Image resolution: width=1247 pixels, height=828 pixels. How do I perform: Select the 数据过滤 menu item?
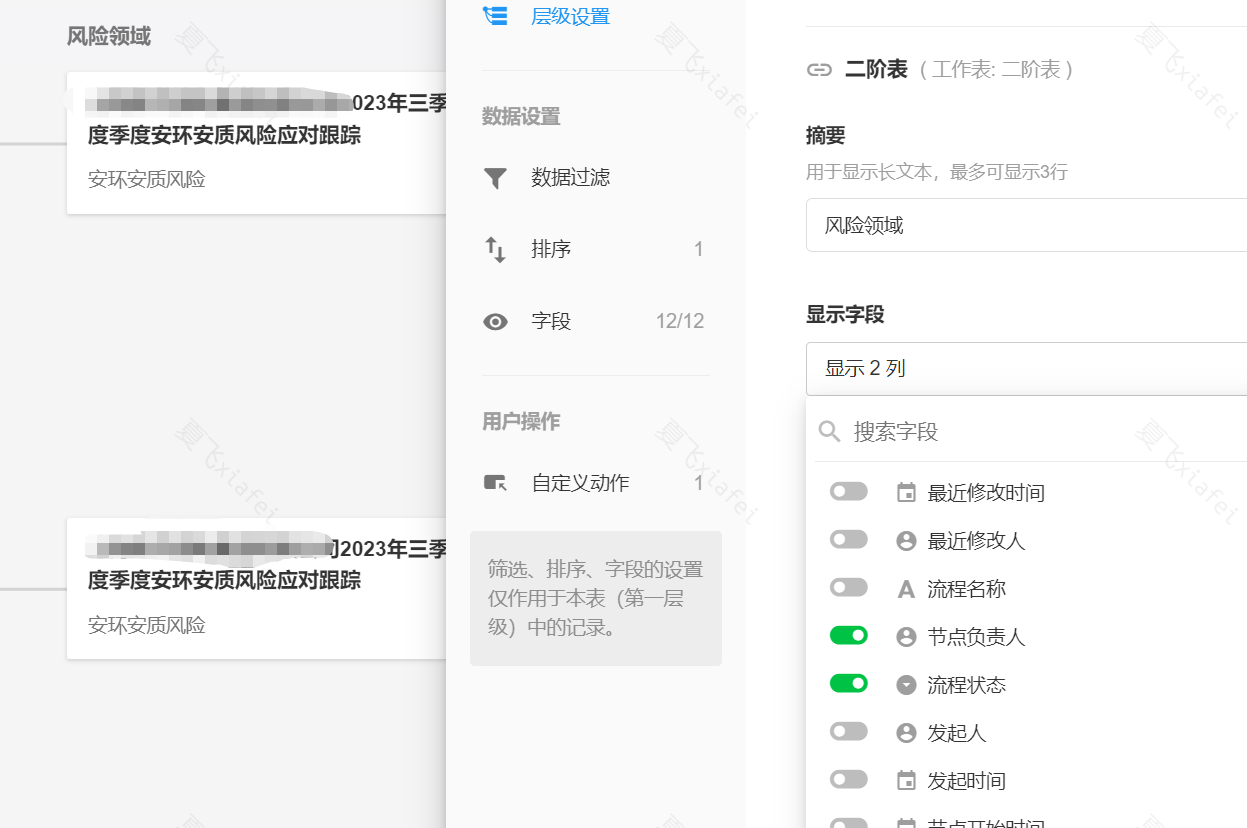click(570, 178)
